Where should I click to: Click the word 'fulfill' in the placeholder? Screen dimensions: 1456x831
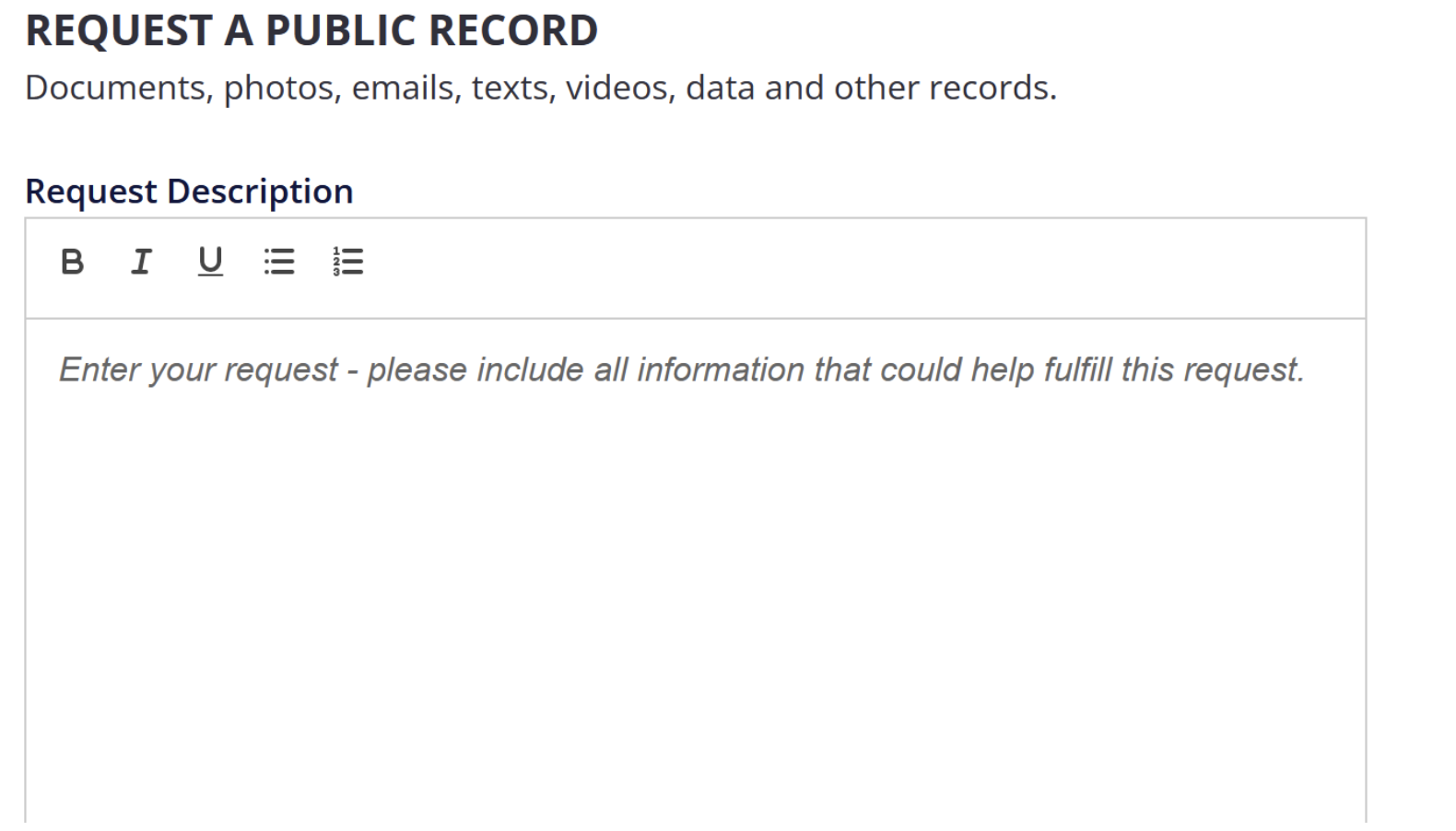pyautogui.click(x=1077, y=370)
